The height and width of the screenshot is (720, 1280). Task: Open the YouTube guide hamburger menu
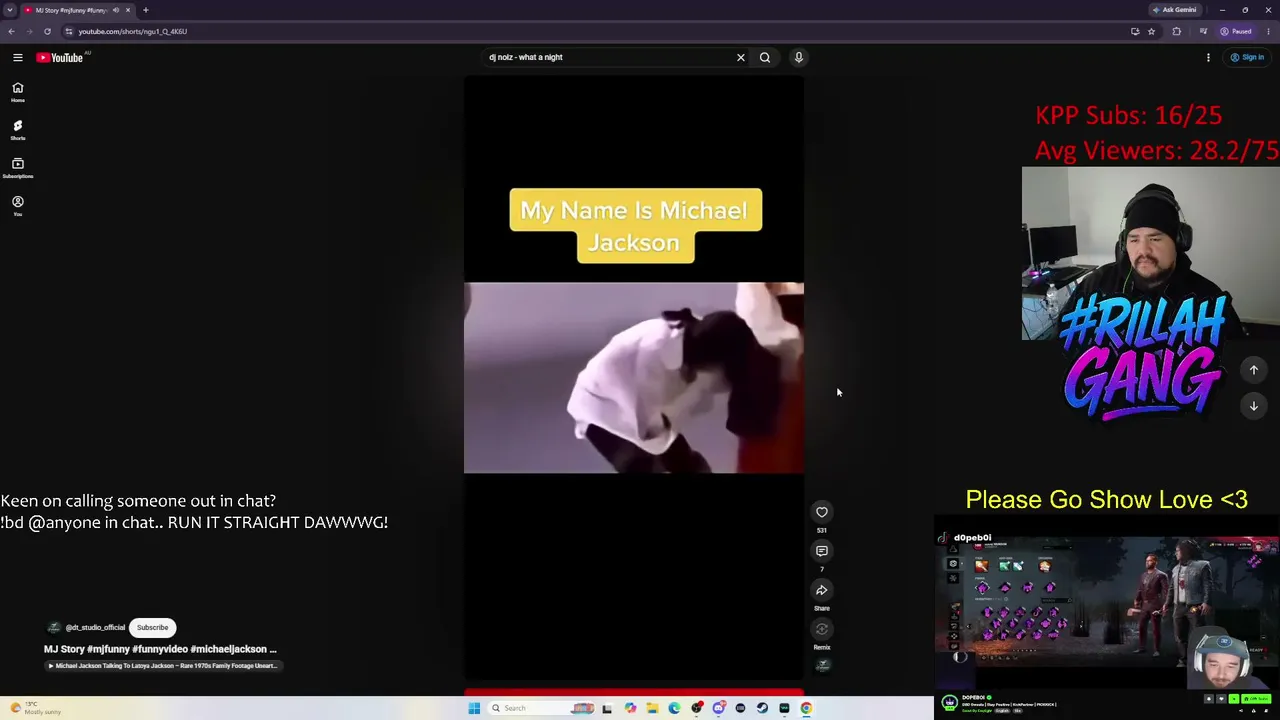[17, 57]
